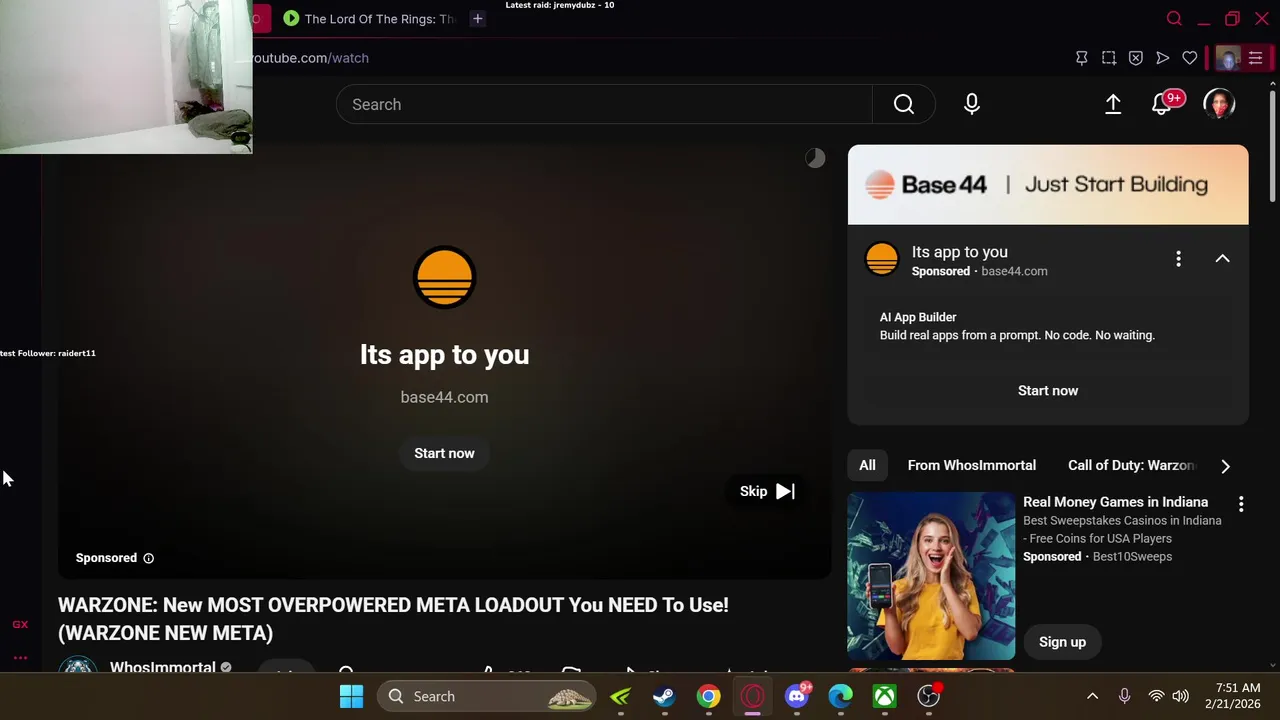Click the Opera GX taskbar icon
1280x720 pixels.
(x=753, y=696)
